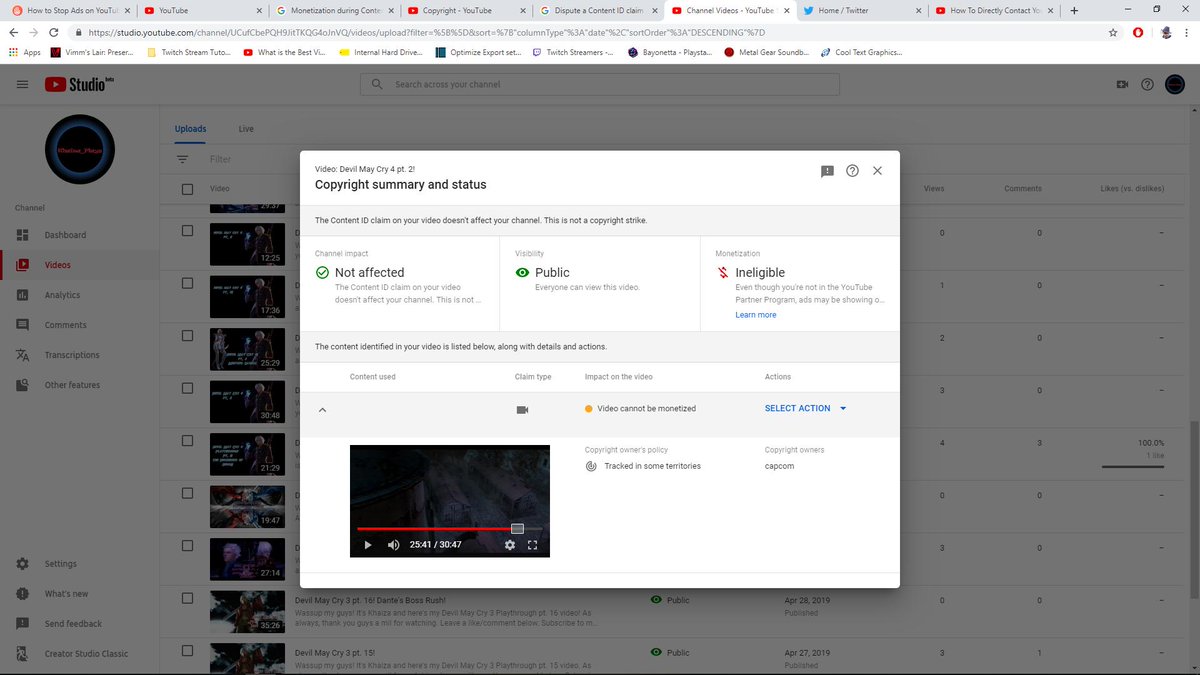Open Other features in the sidebar

point(72,385)
